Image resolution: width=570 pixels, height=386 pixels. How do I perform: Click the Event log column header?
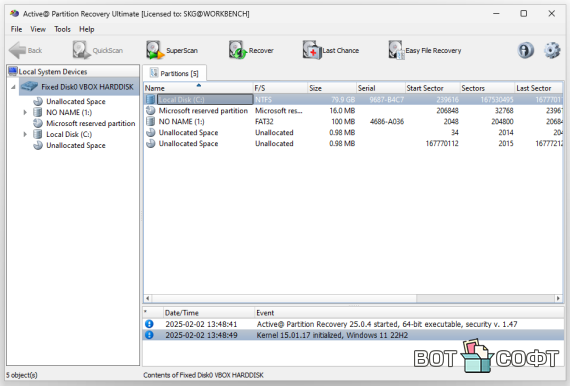[x=409, y=313]
